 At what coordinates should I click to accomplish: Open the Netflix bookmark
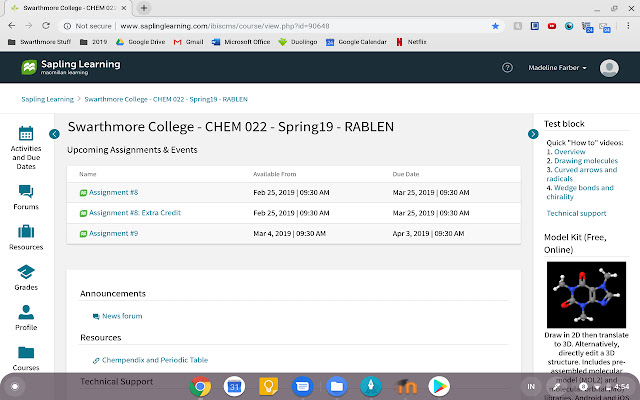click(x=411, y=42)
